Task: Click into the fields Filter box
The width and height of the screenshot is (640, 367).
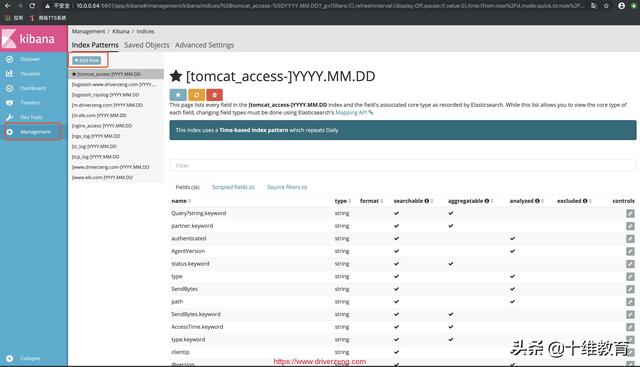Action: pyautogui.click(x=402, y=165)
